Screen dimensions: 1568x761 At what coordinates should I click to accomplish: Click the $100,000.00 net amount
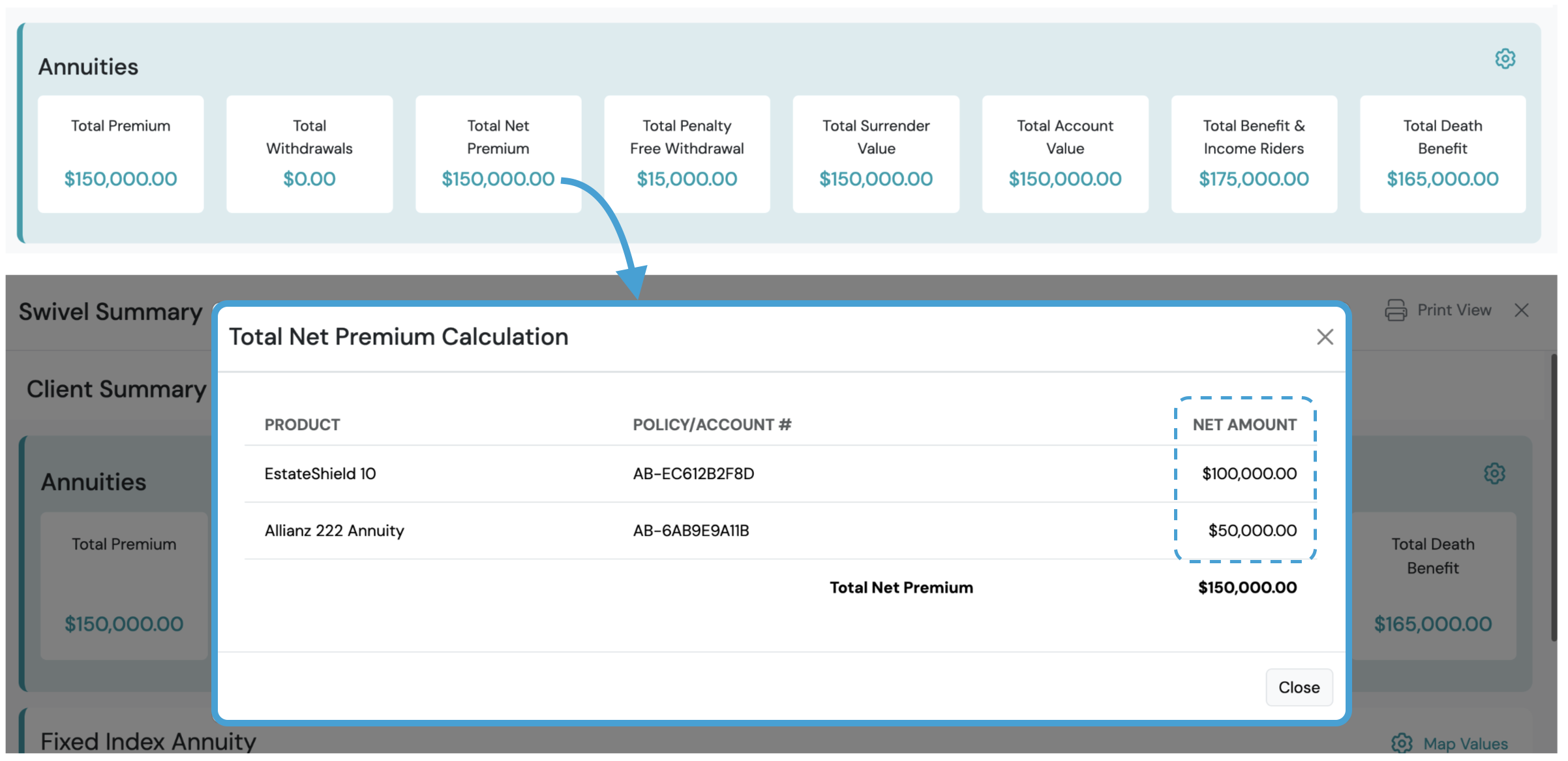point(1249,474)
